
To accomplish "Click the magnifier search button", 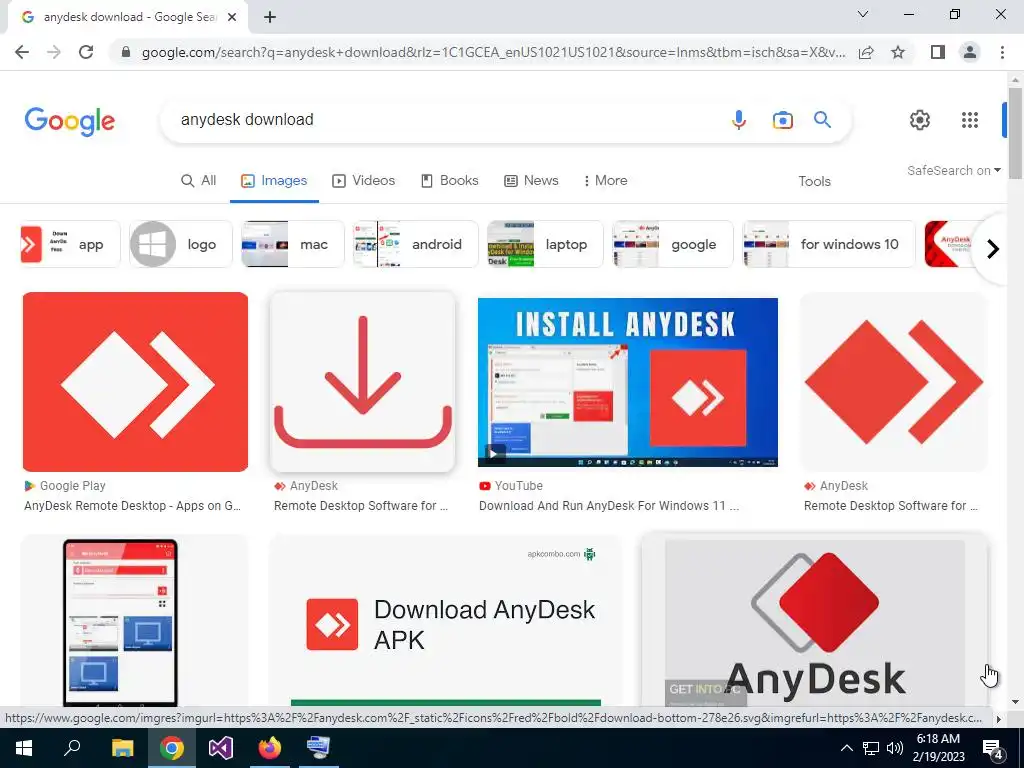I will (822, 120).
